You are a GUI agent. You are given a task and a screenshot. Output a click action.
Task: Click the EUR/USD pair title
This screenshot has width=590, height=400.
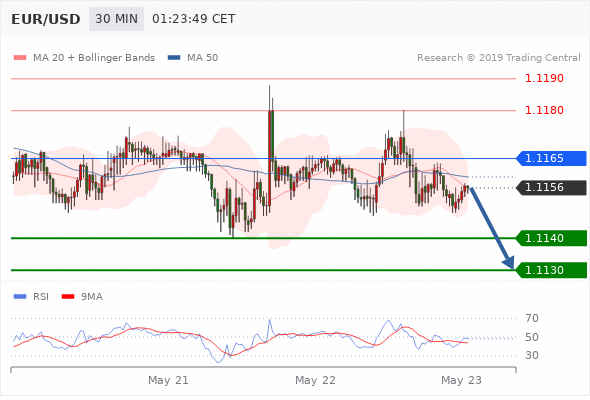(46, 19)
